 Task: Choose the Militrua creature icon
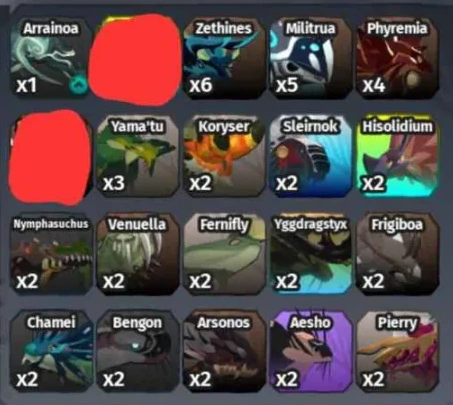click(311, 58)
